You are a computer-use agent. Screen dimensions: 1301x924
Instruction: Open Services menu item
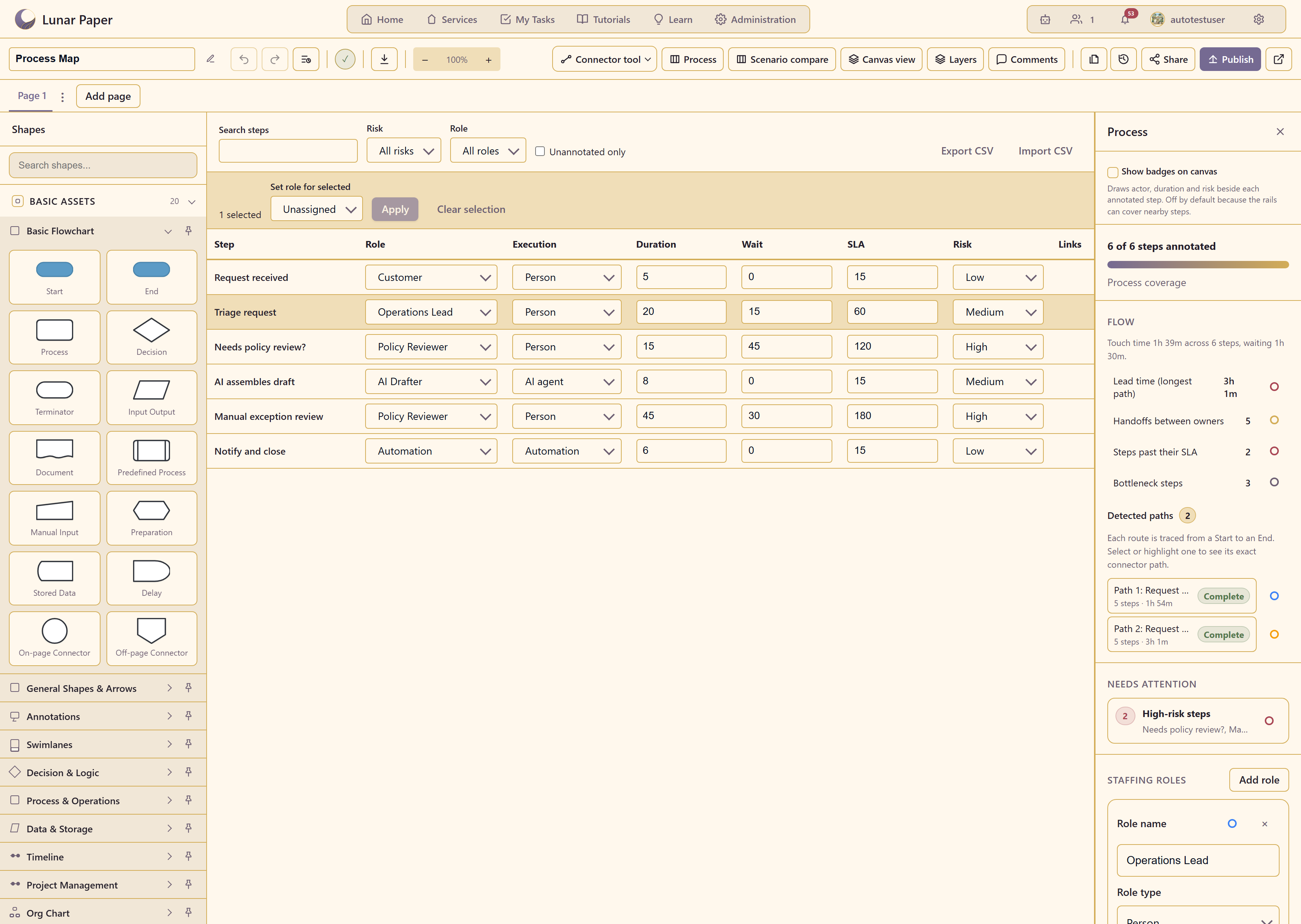452,19
